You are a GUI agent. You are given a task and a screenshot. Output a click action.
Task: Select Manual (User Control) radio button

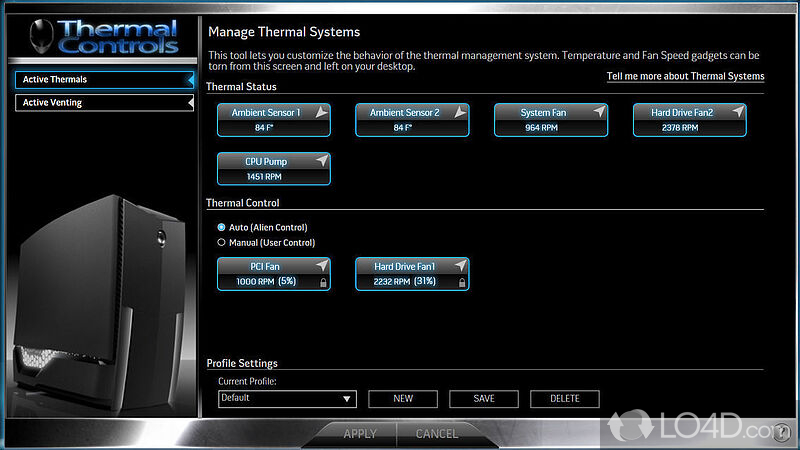pyautogui.click(x=222, y=243)
